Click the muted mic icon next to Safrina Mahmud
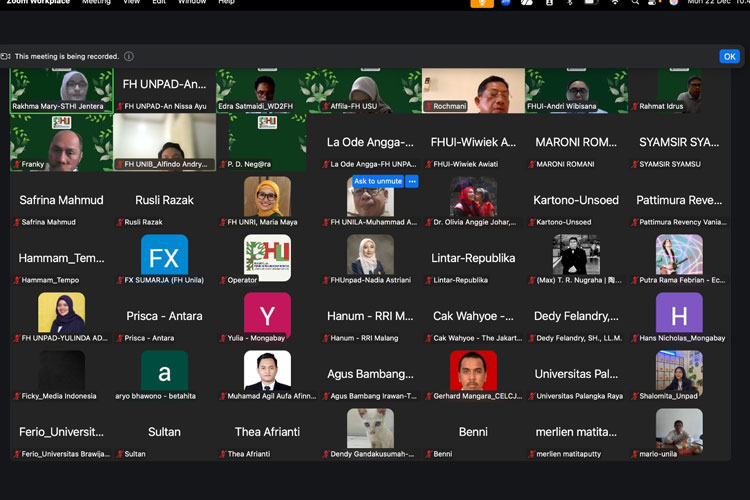 16,222
